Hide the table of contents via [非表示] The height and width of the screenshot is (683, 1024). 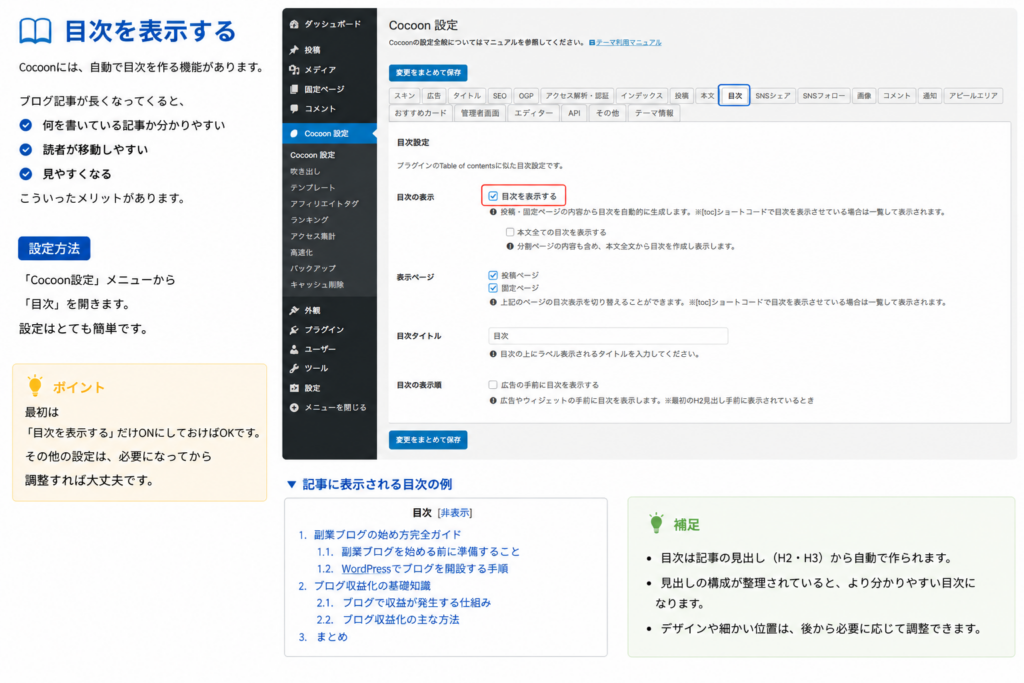click(x=455, y=513)
